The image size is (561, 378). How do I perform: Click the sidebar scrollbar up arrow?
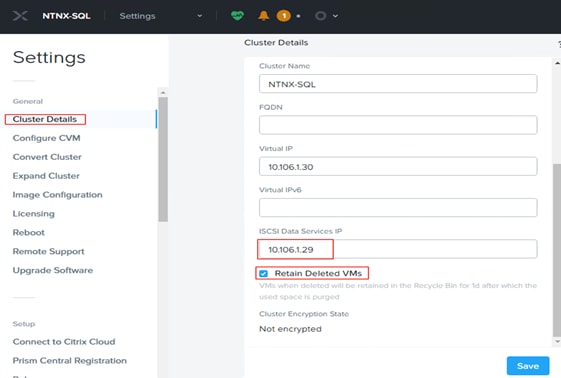click(163, 93)
